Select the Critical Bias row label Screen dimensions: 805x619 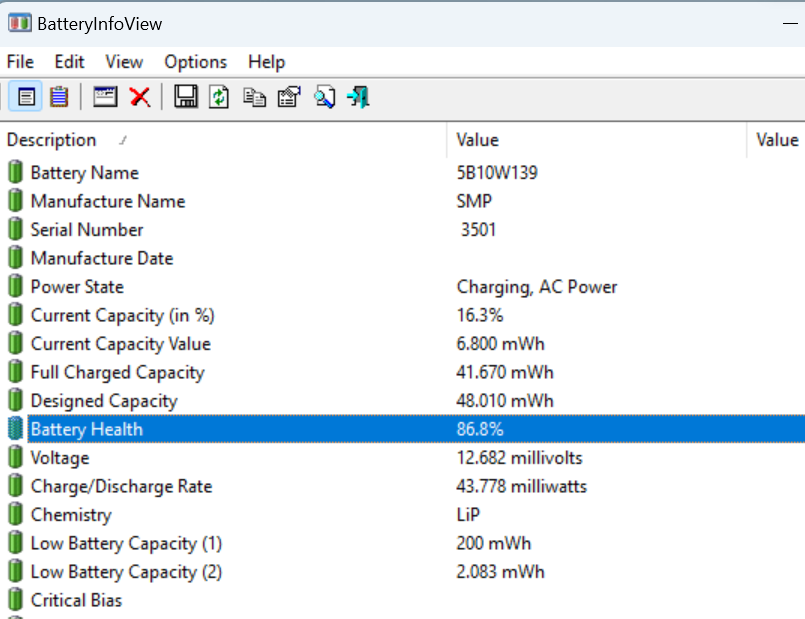coord(76,600)
